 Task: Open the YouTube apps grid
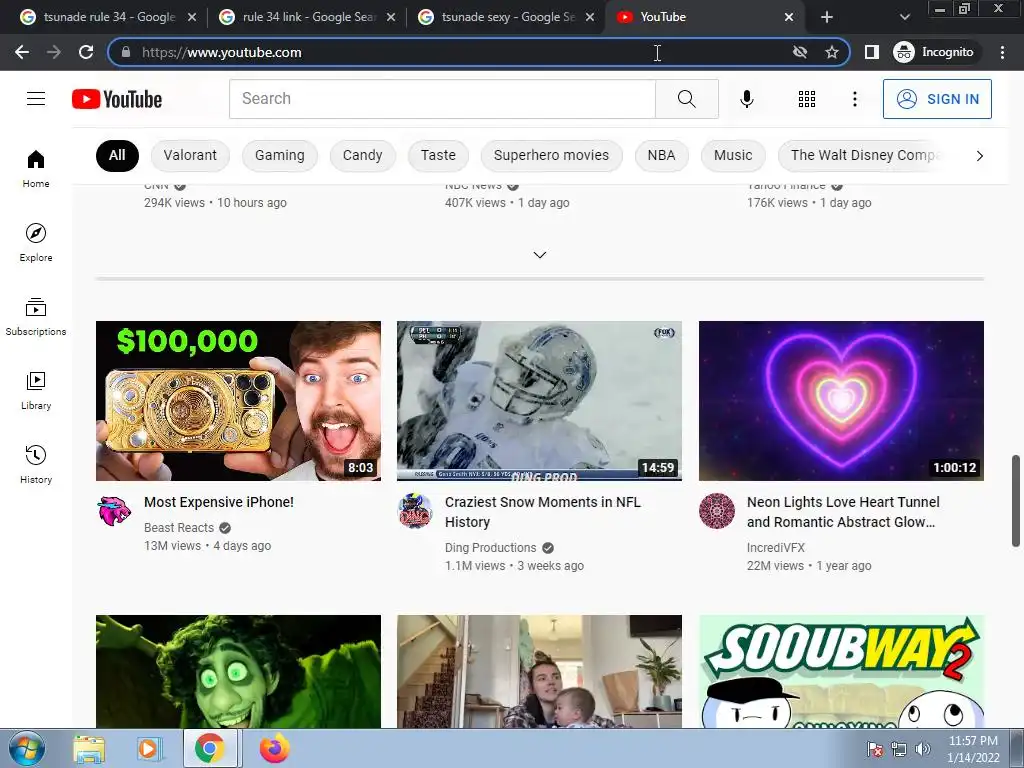pyautogui.click(x=807, y=99)
